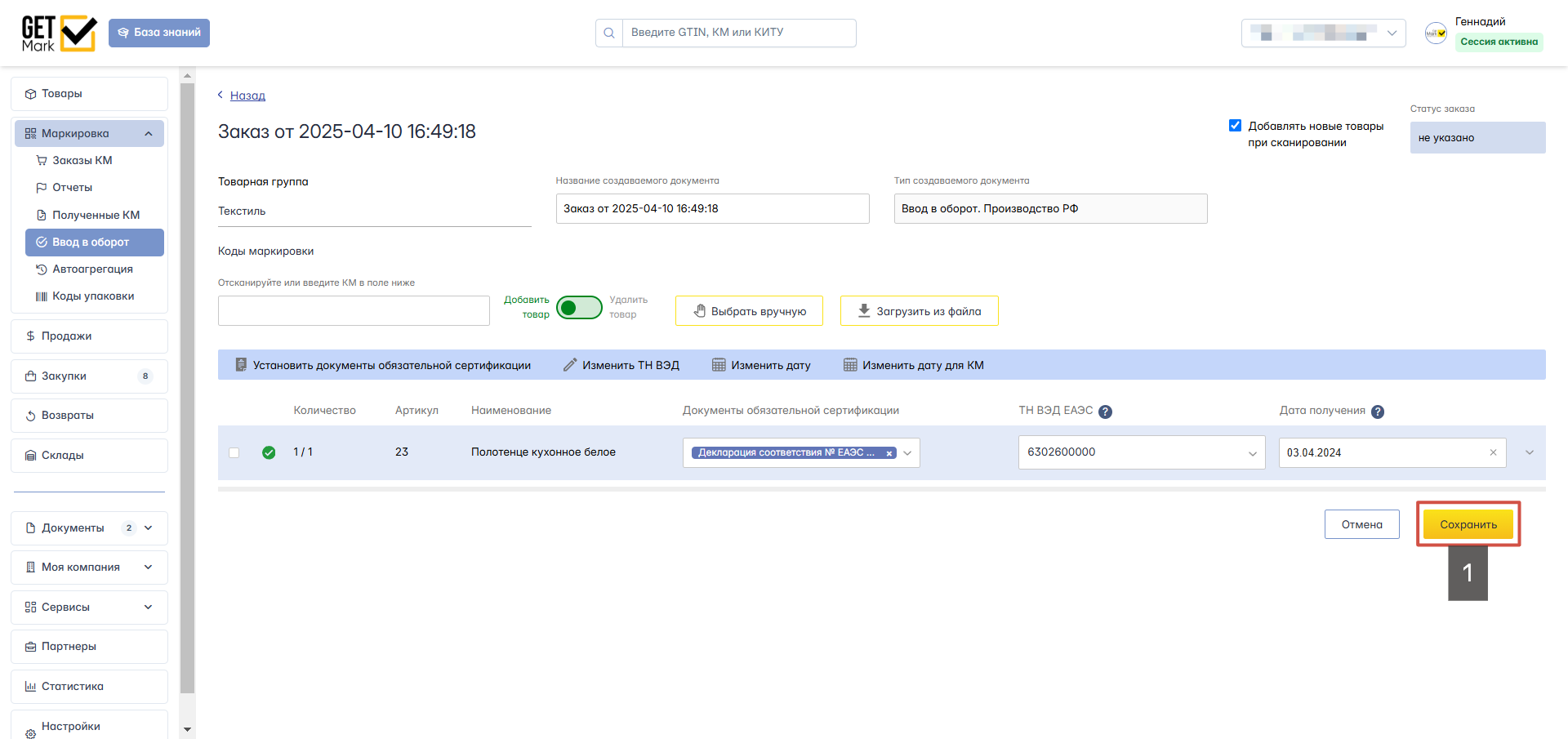Open the Закупки section
This screenshot has height=739, width=1568.
point(89,376)
